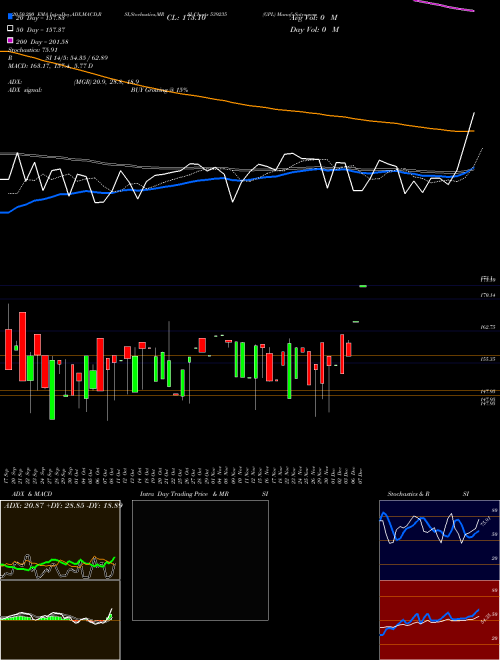Click the white 50 Day legend swatch
500x660 pixels.
click(x=11, y=29)
